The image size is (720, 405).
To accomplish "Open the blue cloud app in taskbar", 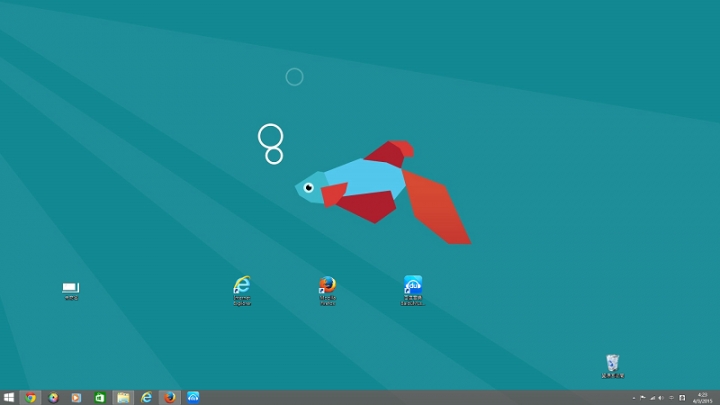I will [x=193, y=398].
